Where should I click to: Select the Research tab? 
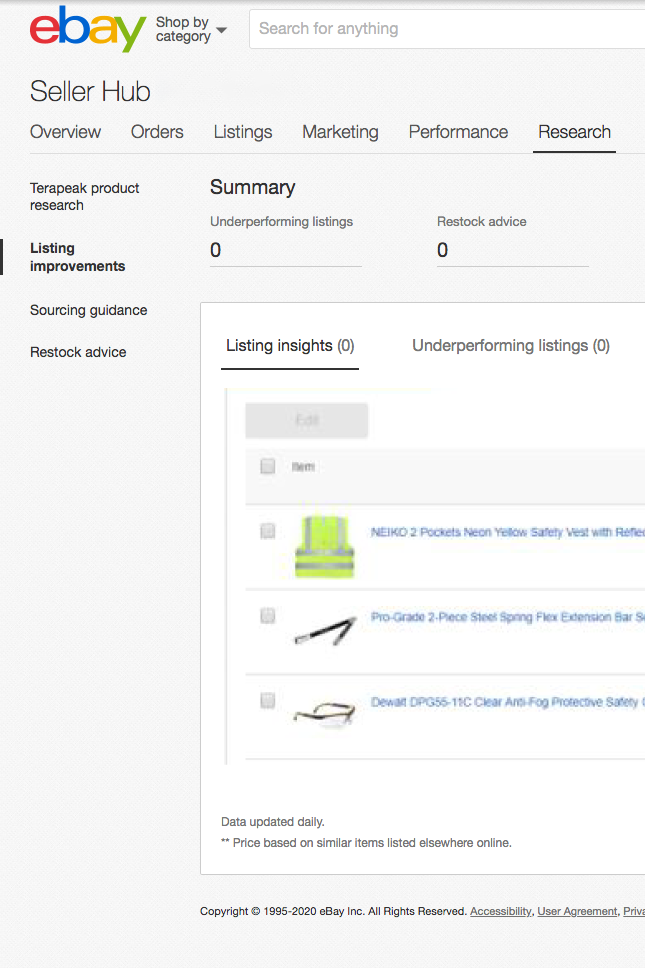click(x=574, y=131)
